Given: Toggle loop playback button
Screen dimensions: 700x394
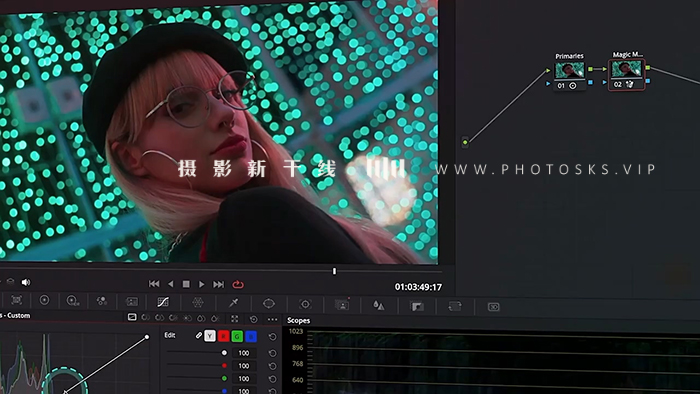Looking at the screenshot, I should click(x=238, y=284).
